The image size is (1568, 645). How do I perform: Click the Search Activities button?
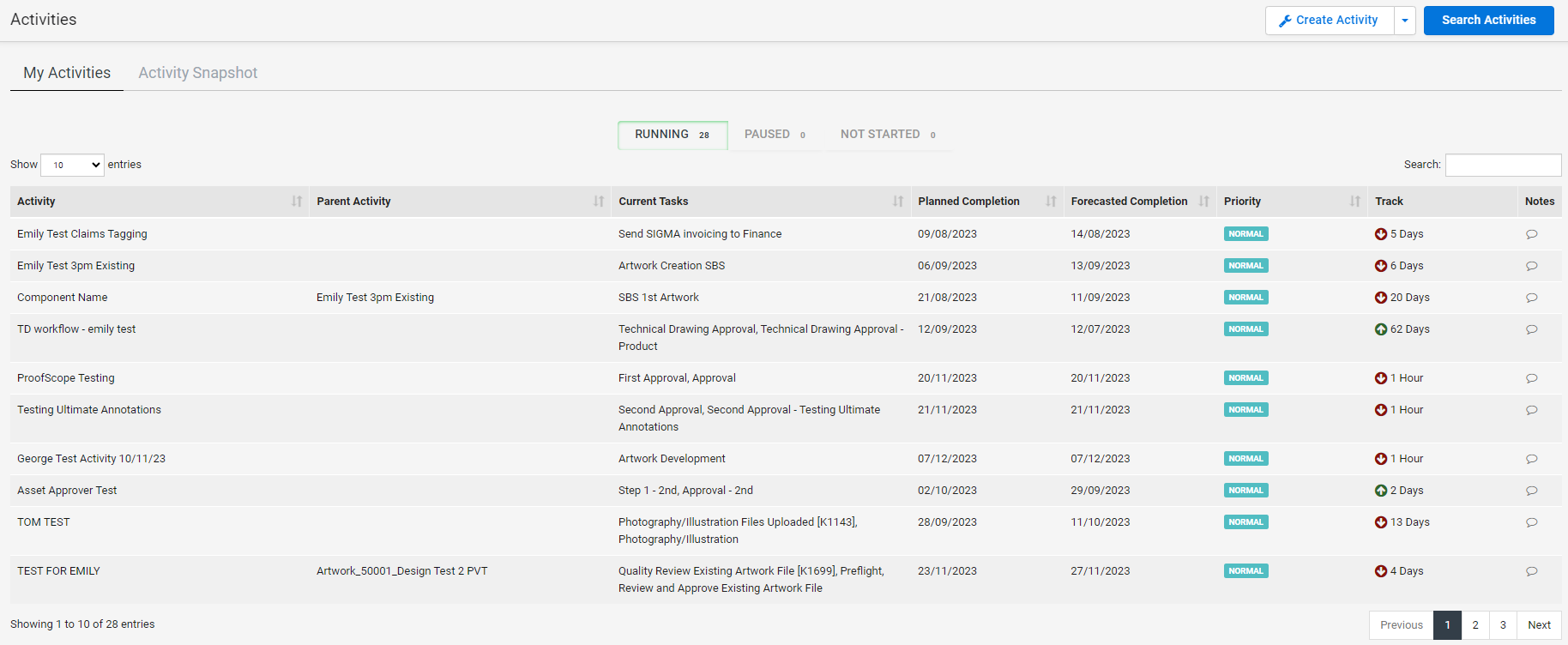tap(1488, 21)
